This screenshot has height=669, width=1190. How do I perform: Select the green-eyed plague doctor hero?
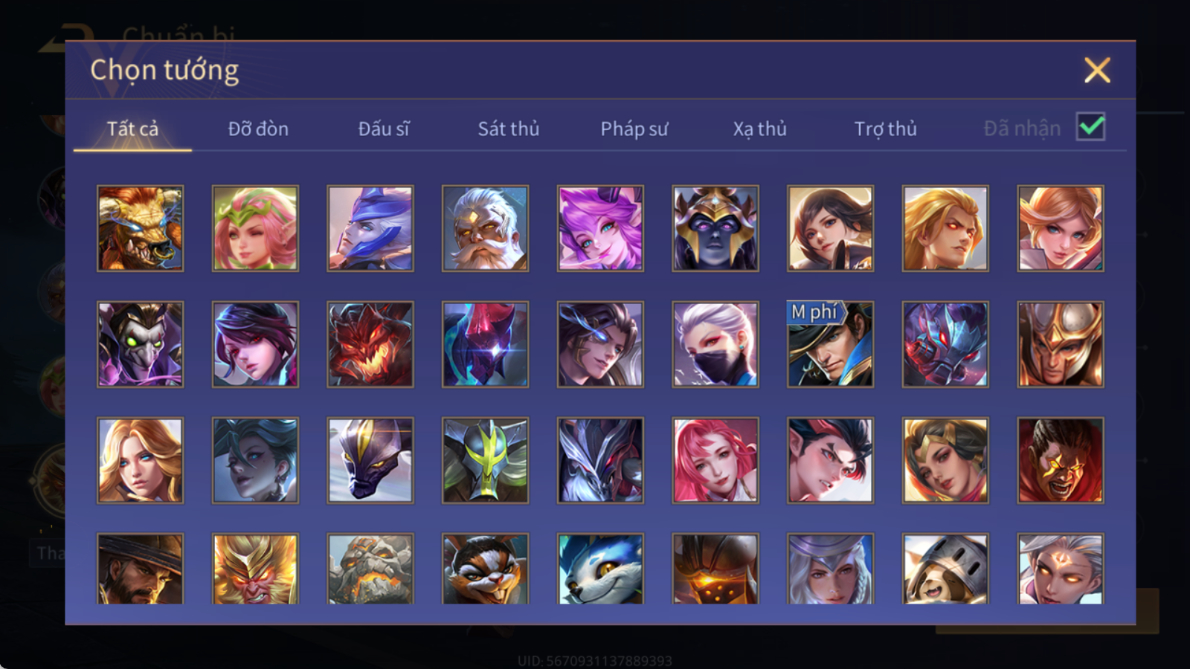tap(140, 344)
